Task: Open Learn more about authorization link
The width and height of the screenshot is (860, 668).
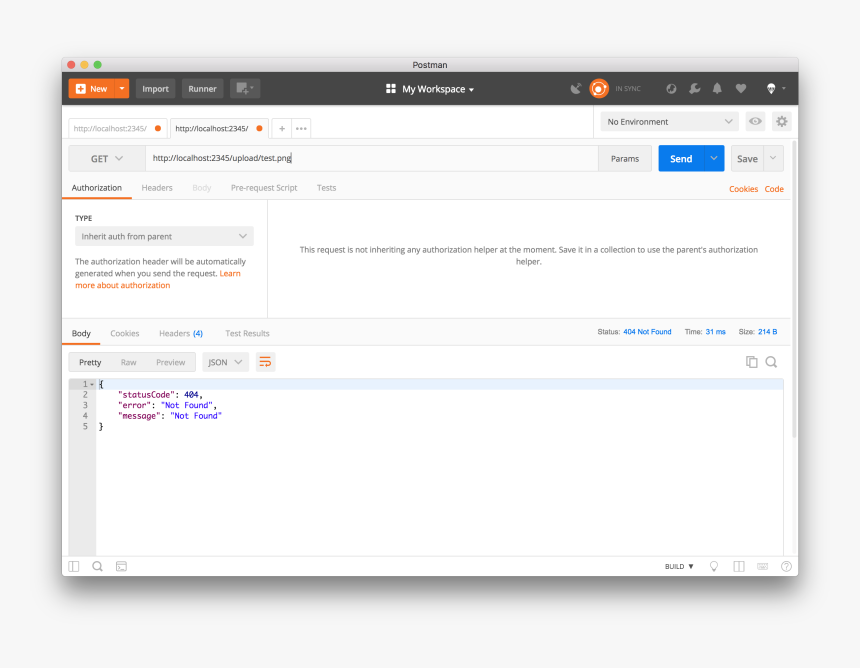Action: click(158, 279)
